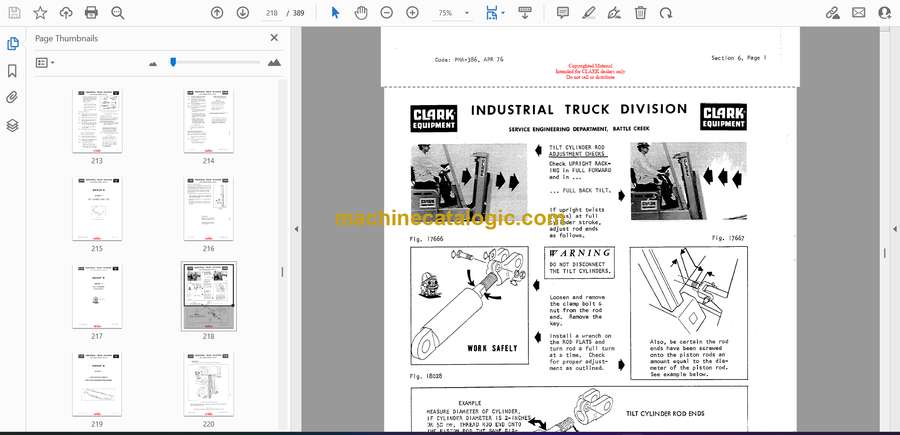Open the thumbnail options menu dropdown

click(x=45, y=63)
